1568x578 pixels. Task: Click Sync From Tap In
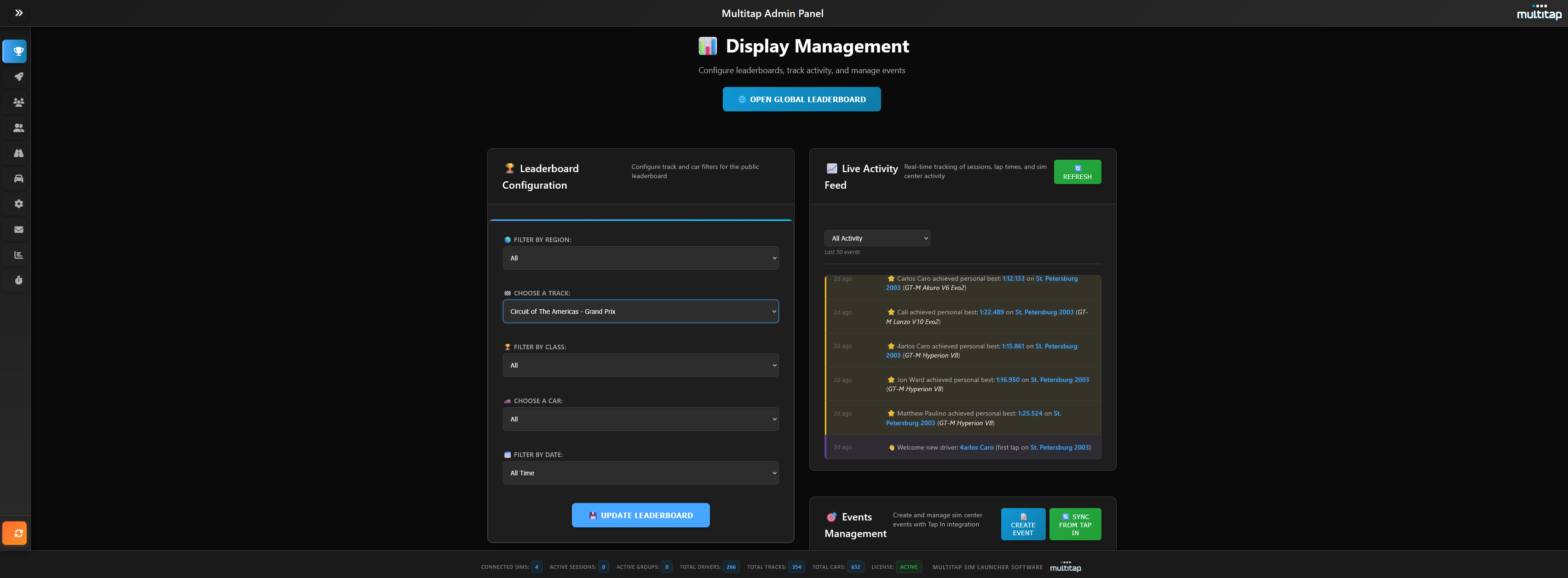(1075, 524)
